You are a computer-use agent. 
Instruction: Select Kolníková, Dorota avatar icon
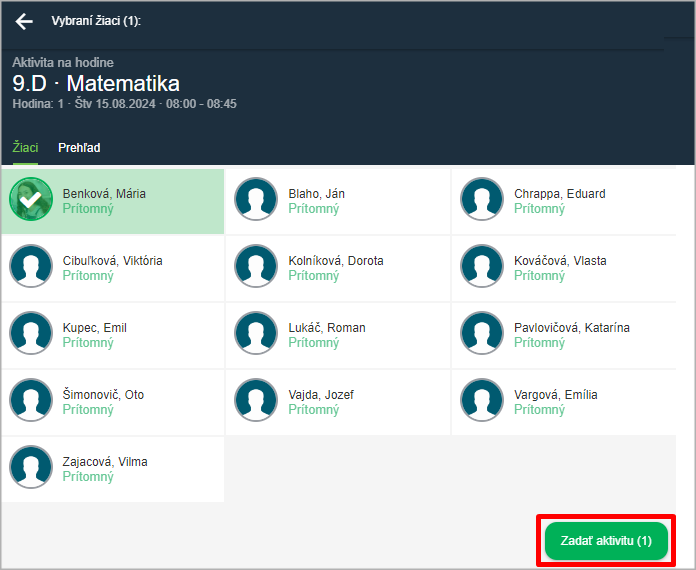coord(256,266)
